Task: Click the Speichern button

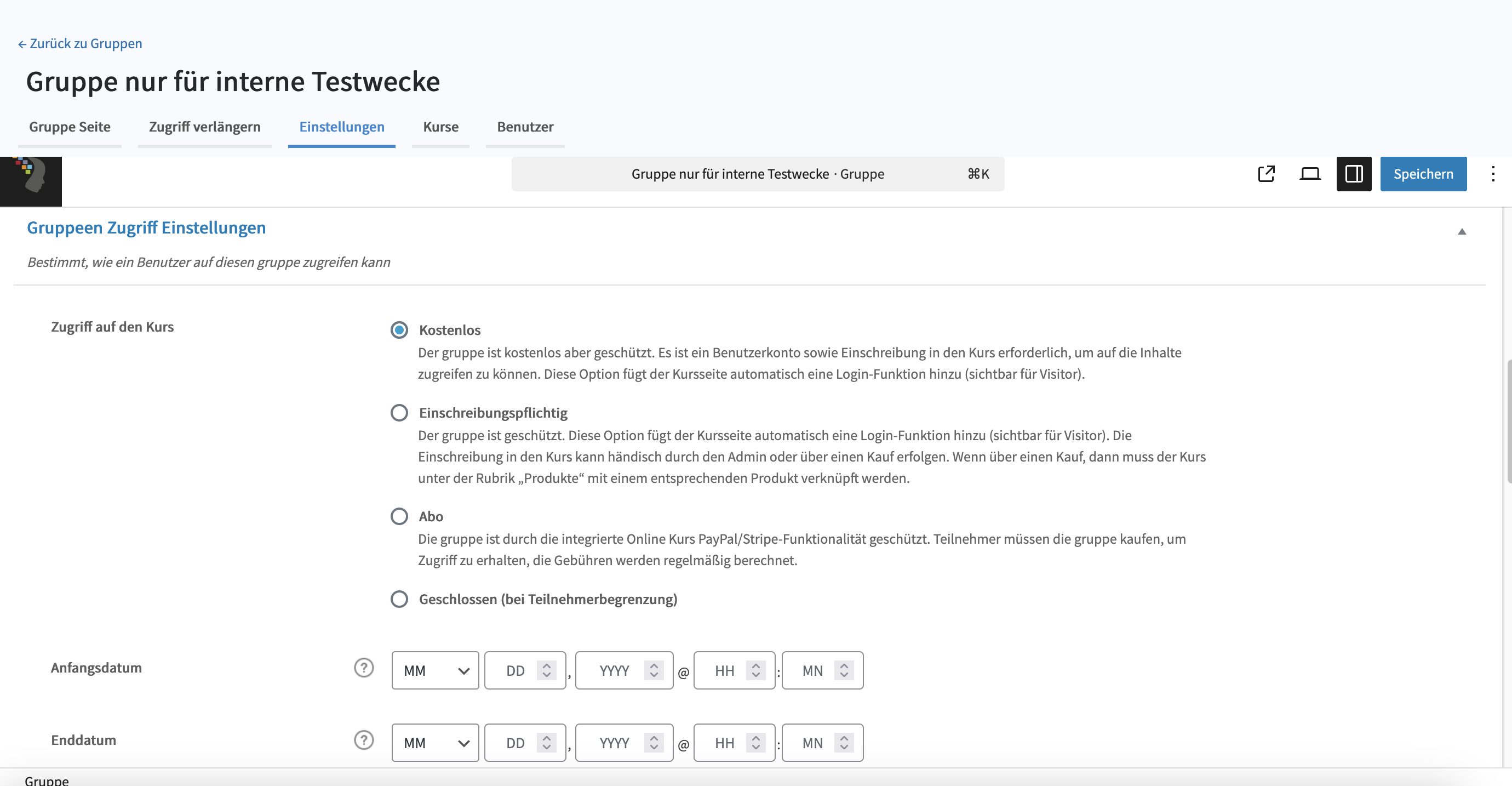Action: (1423, 174)
